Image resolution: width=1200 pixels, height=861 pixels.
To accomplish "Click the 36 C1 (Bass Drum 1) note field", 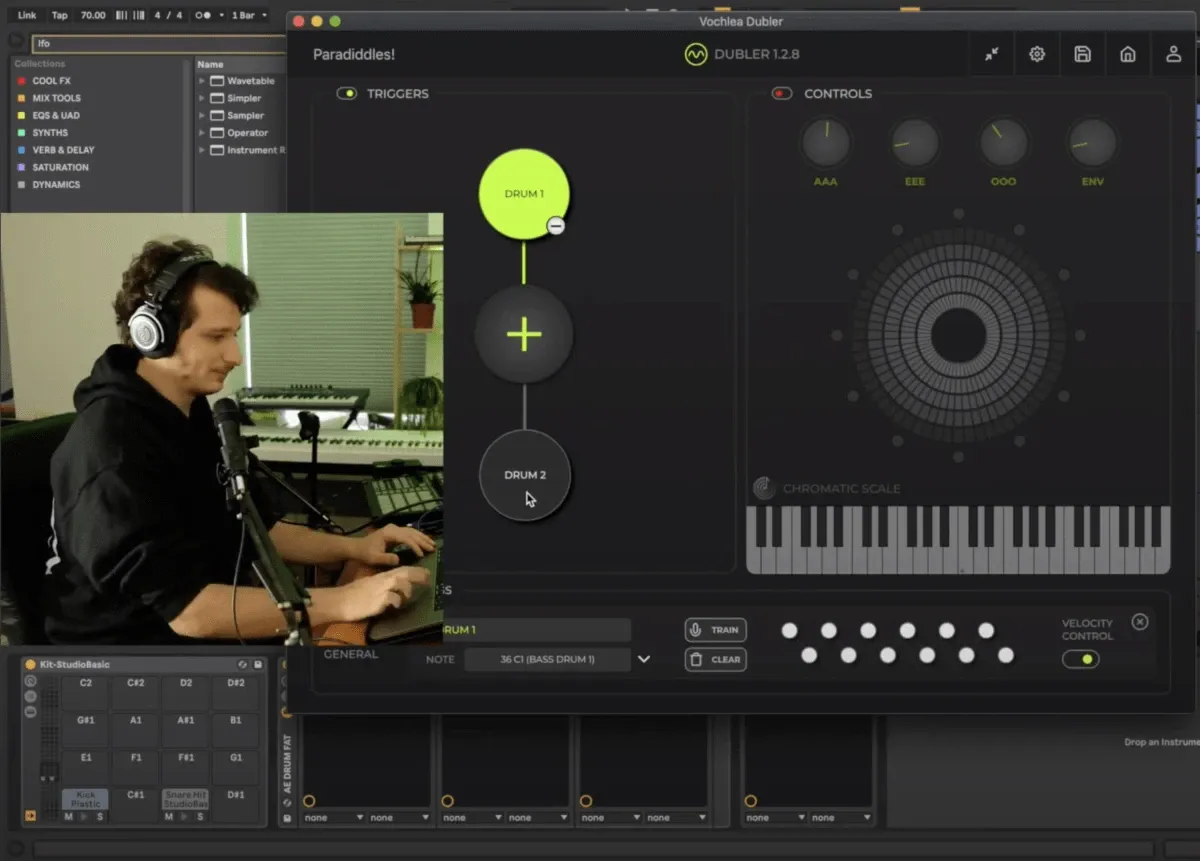I will pyautogui.click(x=547, y=659).
